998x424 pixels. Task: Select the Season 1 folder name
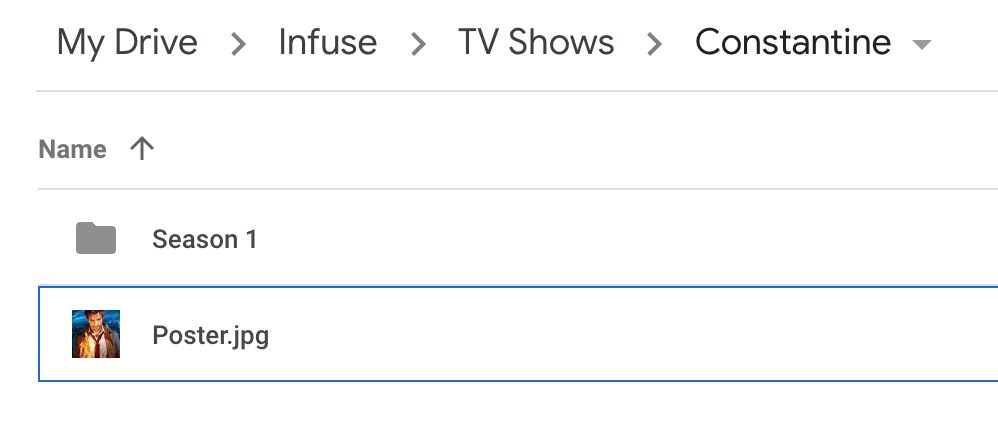204,239
